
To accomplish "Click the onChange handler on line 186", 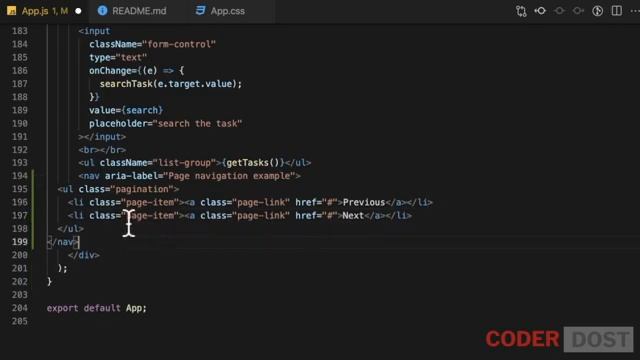I will (x=137, y=71).
